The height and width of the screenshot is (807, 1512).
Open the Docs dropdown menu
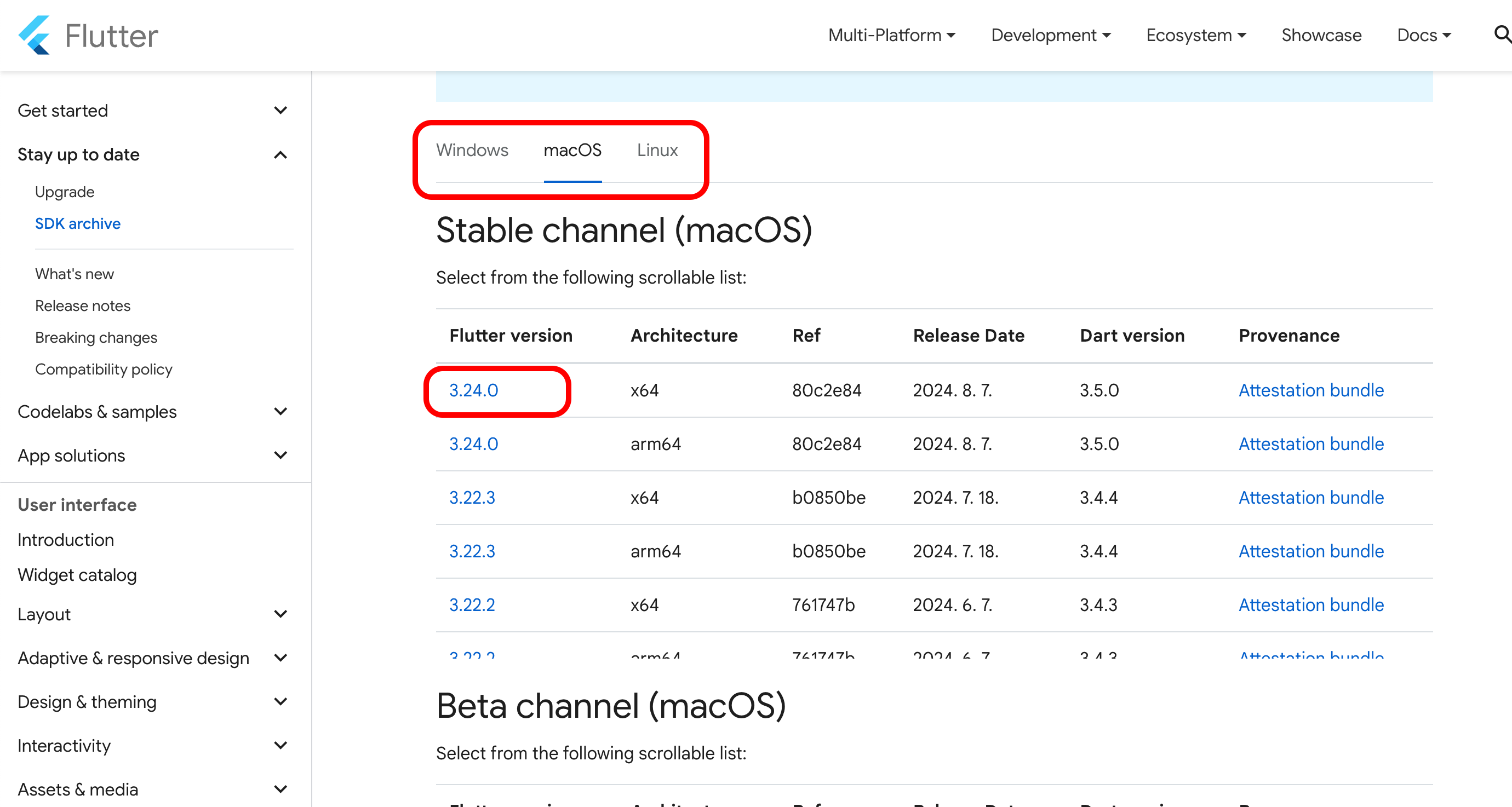(x=1424, y=35)
